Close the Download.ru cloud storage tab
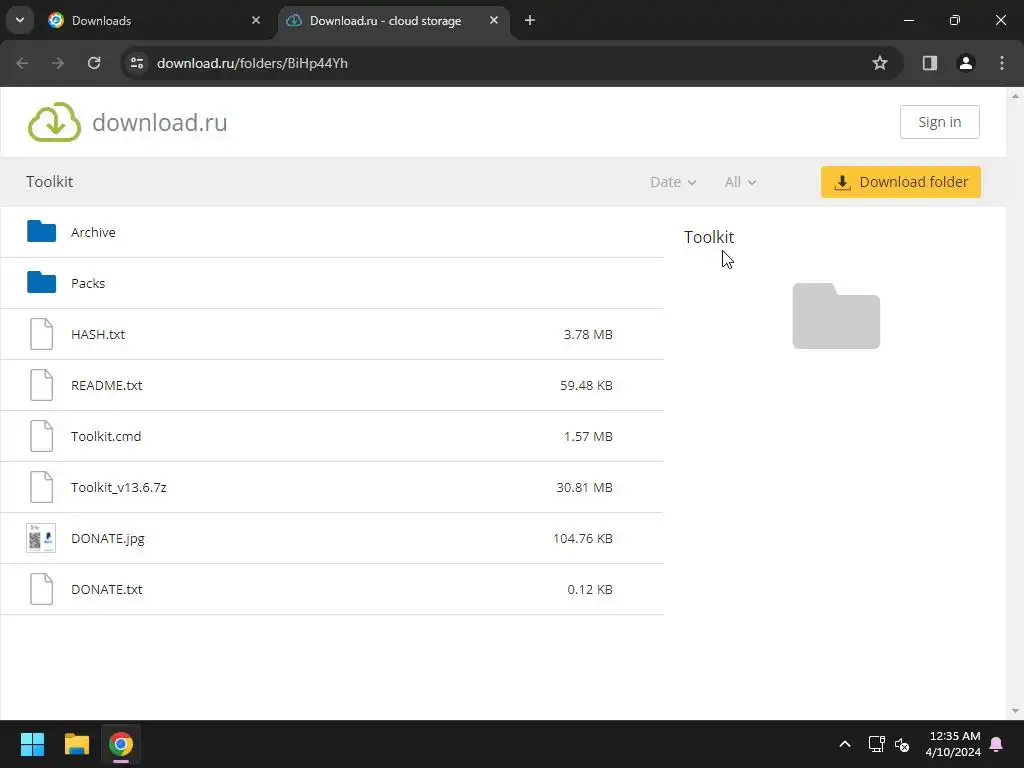Viewport: 1024px width, 768px height. pos(494,20)
